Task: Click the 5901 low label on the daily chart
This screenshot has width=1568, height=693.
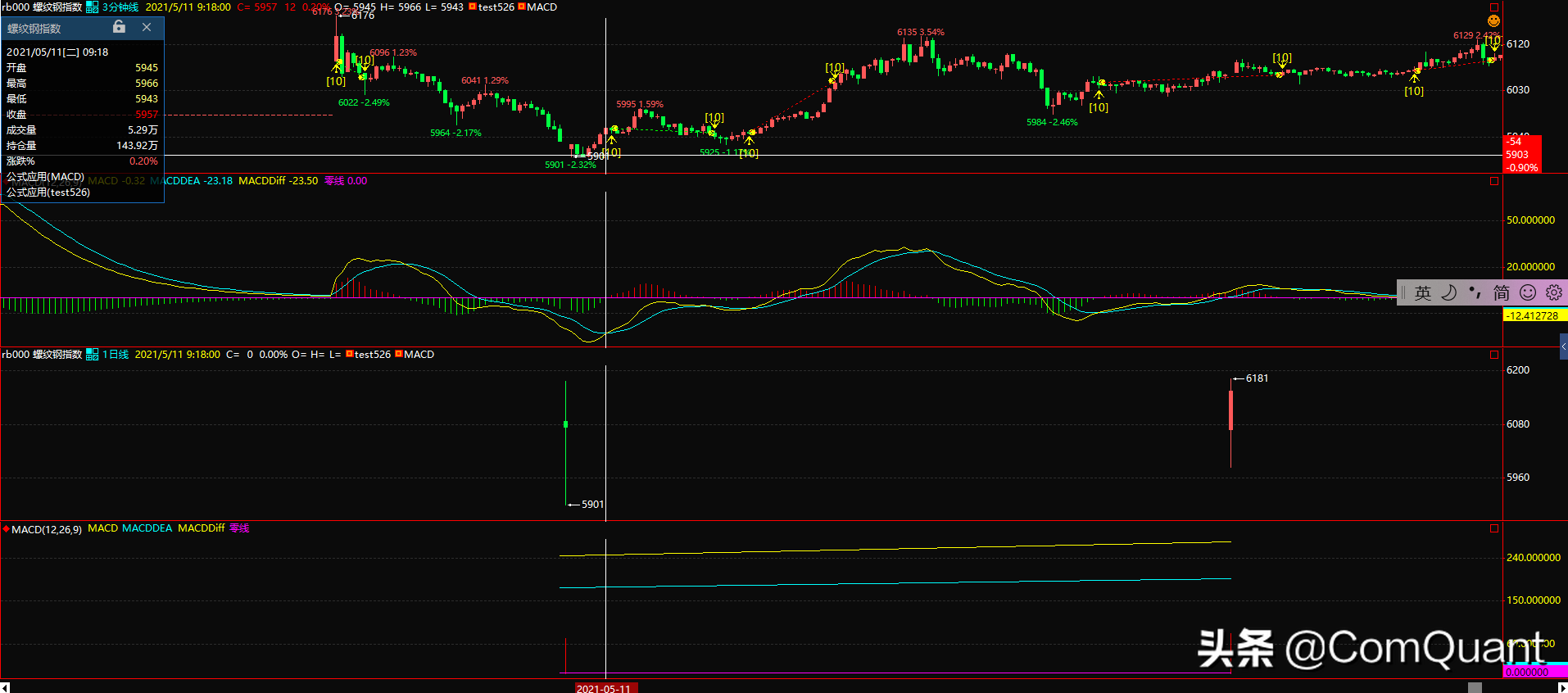Action: click(592, 505)
